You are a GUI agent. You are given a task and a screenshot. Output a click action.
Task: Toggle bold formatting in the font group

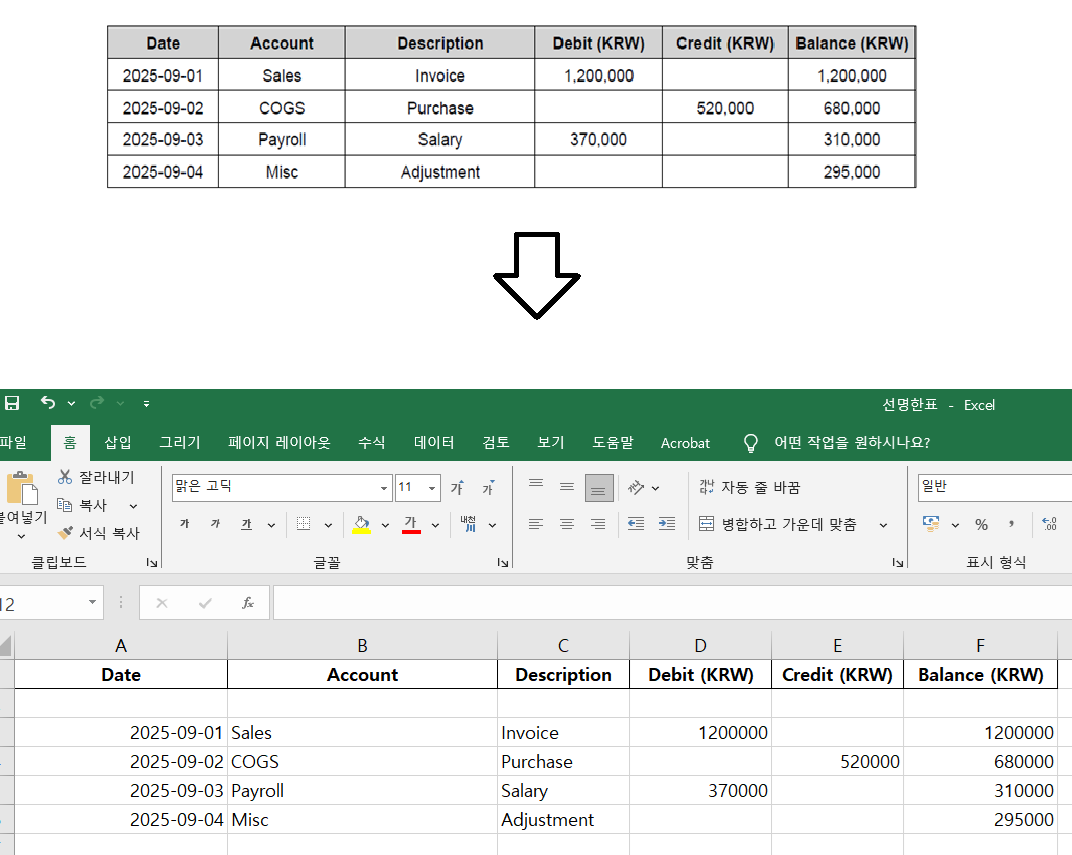pyautogui.click(x=184, y=524)
